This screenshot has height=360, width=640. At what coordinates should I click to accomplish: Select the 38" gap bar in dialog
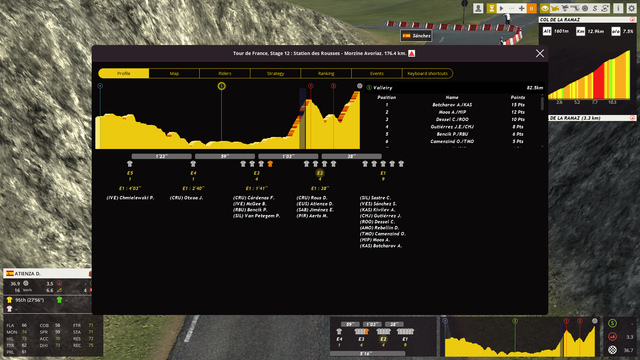point(351,156)
